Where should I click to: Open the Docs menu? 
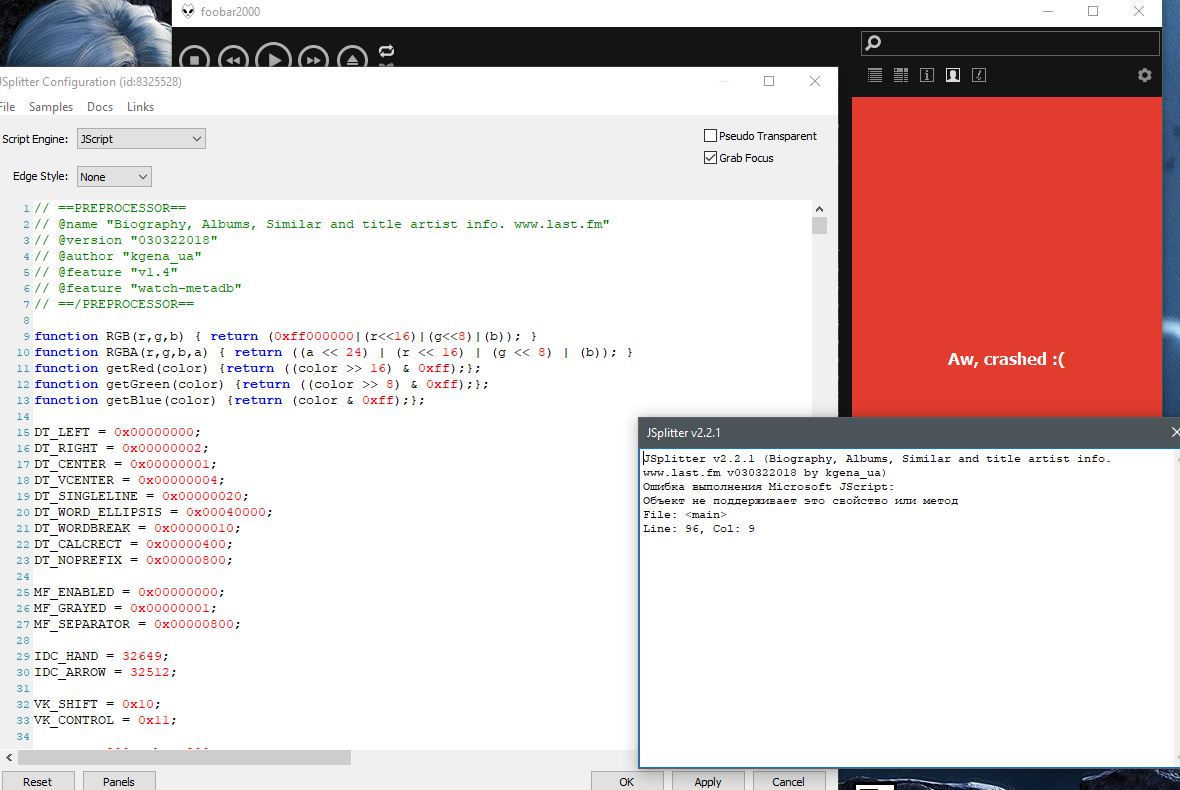point(100,107)
